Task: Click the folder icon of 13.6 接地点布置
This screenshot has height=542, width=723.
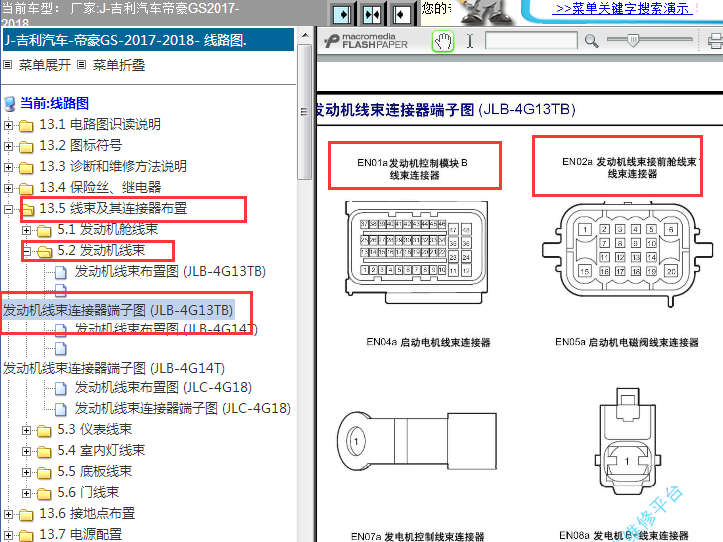Action: click(26, 514)
